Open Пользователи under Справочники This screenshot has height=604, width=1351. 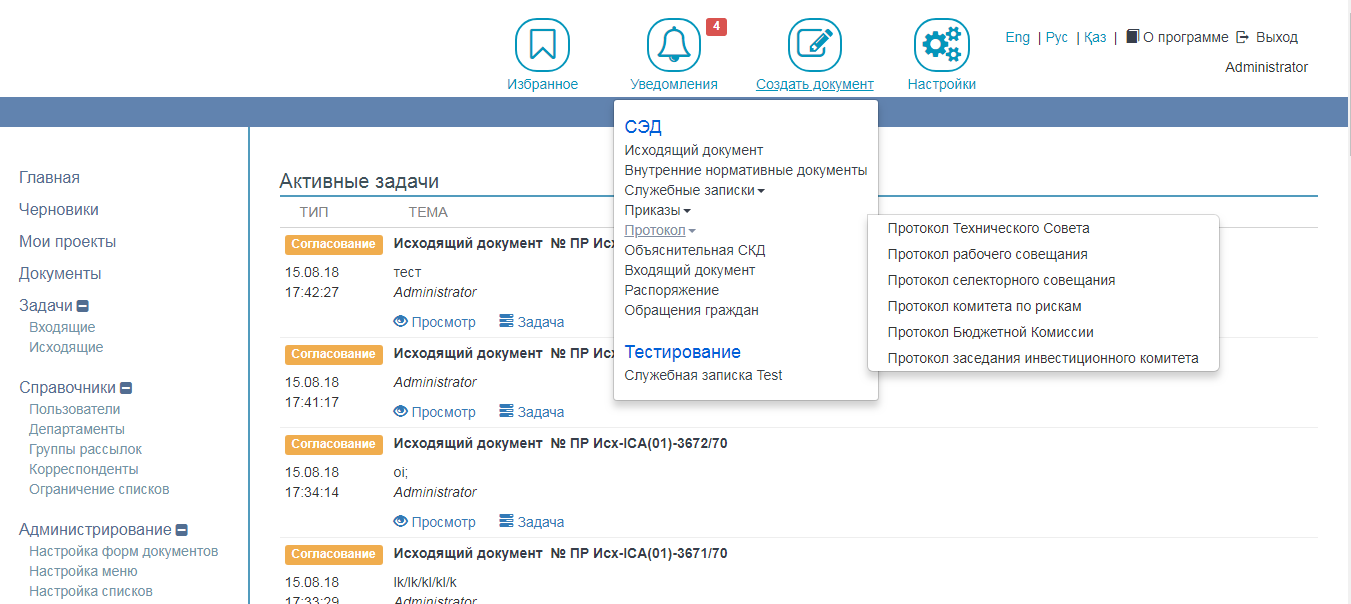tap(75, 409)
